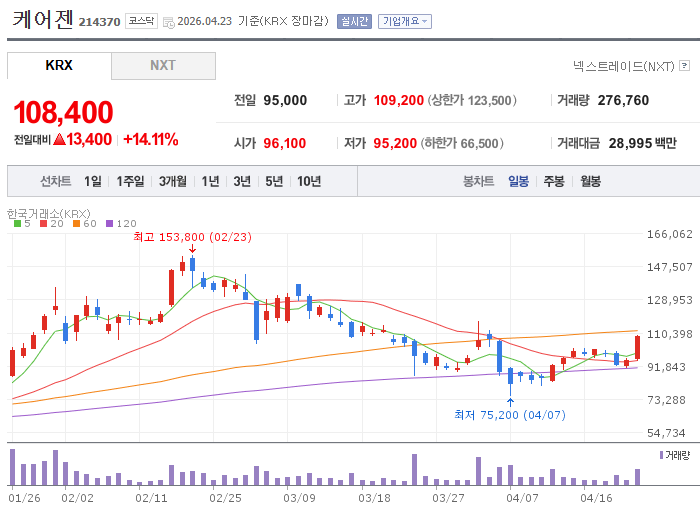This screenshot has height=511, width=700.
Task: Click the 02/25 date axis label
Action: tap(225, 498)
